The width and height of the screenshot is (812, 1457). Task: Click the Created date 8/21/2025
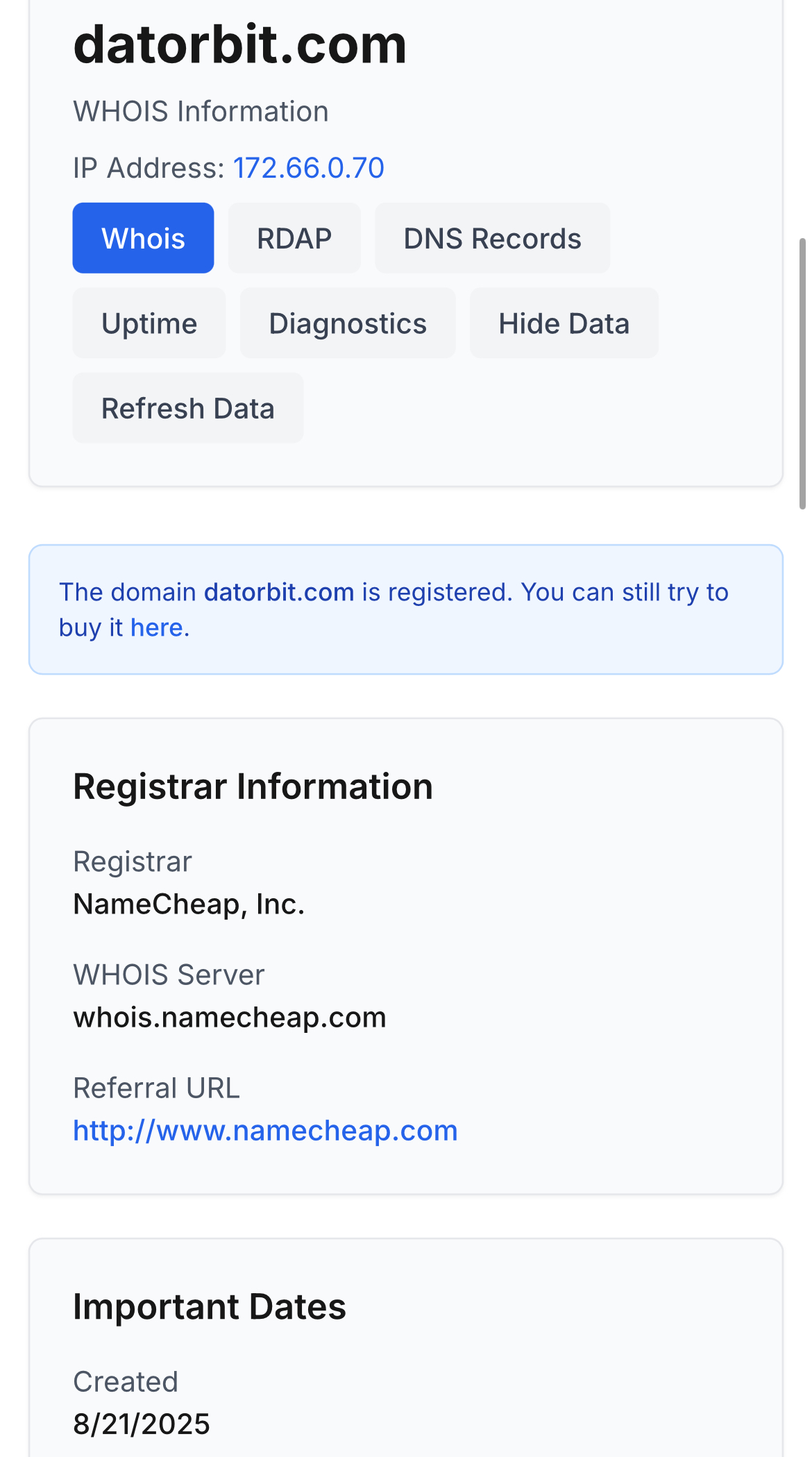coord(142,1424)
